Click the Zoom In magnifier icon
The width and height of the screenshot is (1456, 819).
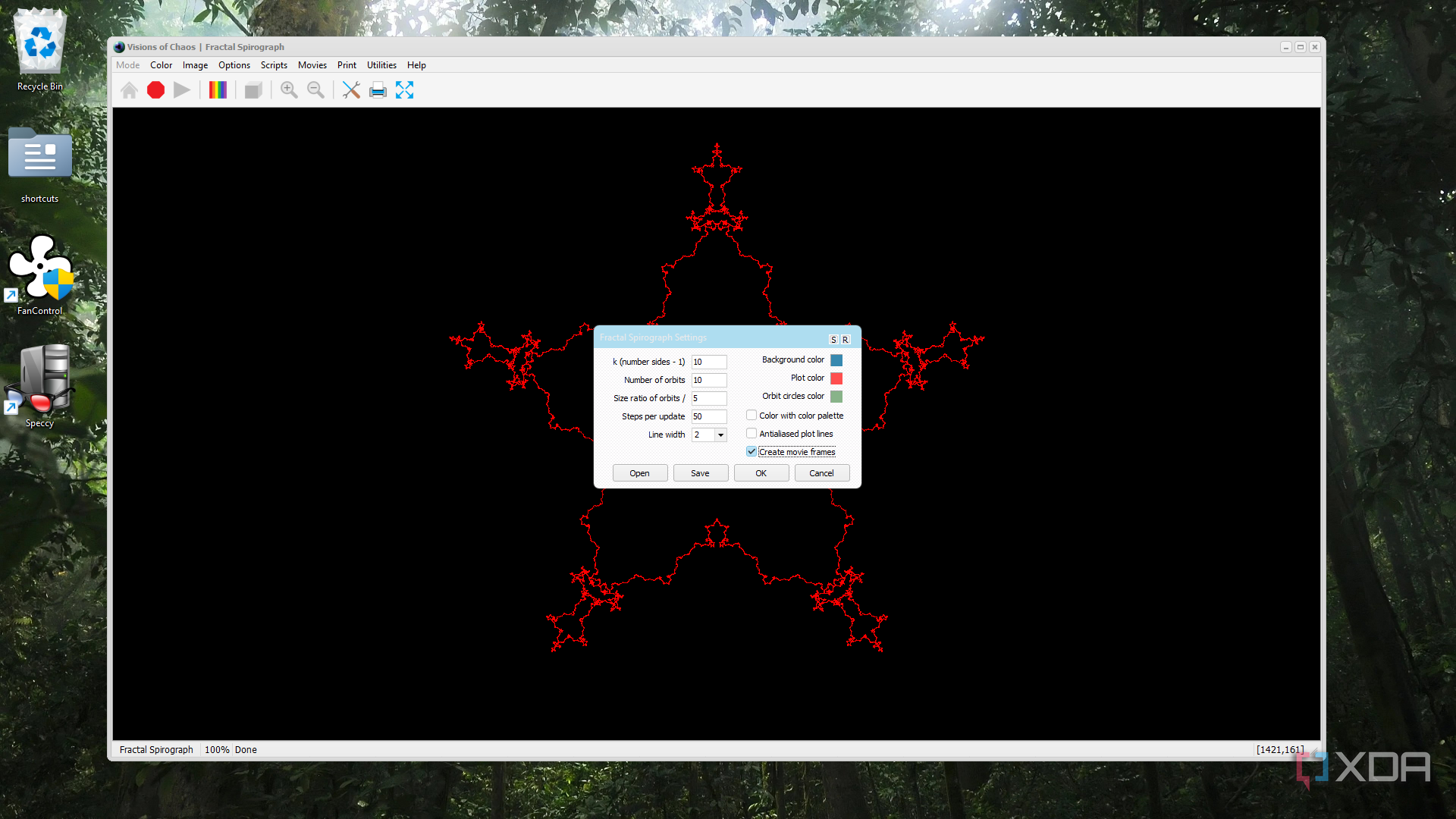pos(289,90)
